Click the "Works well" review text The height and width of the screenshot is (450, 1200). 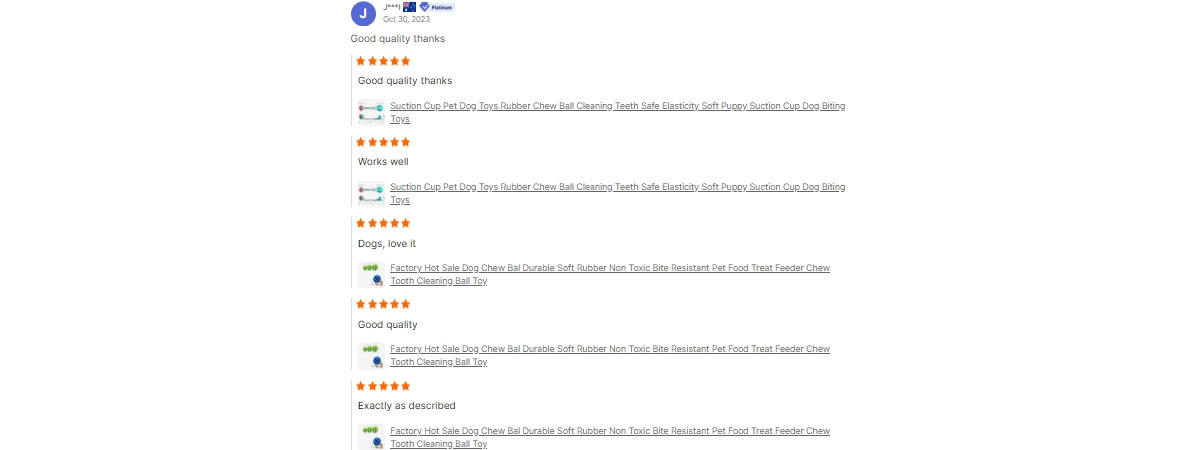383,161
